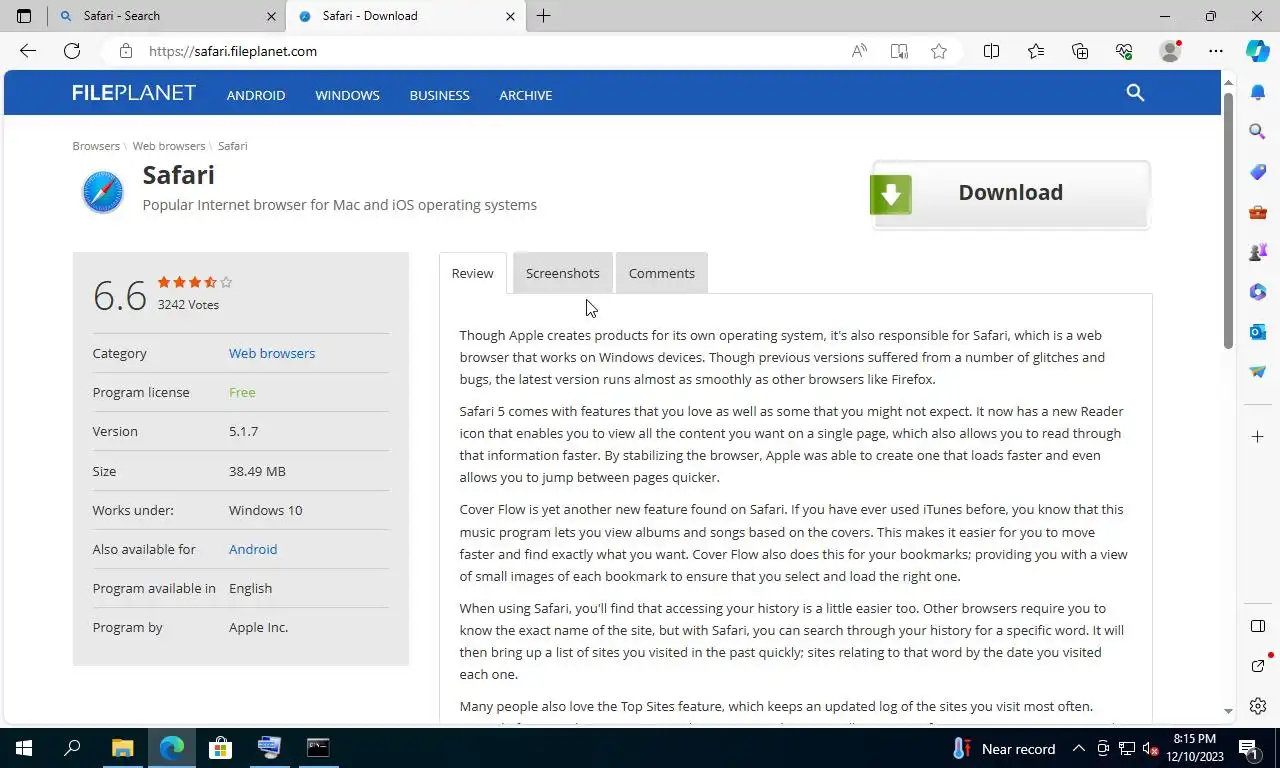Viewport: 1280px width, 768px height.
Task: Open the Copilot icon
Action: [x=1258, y=51]
